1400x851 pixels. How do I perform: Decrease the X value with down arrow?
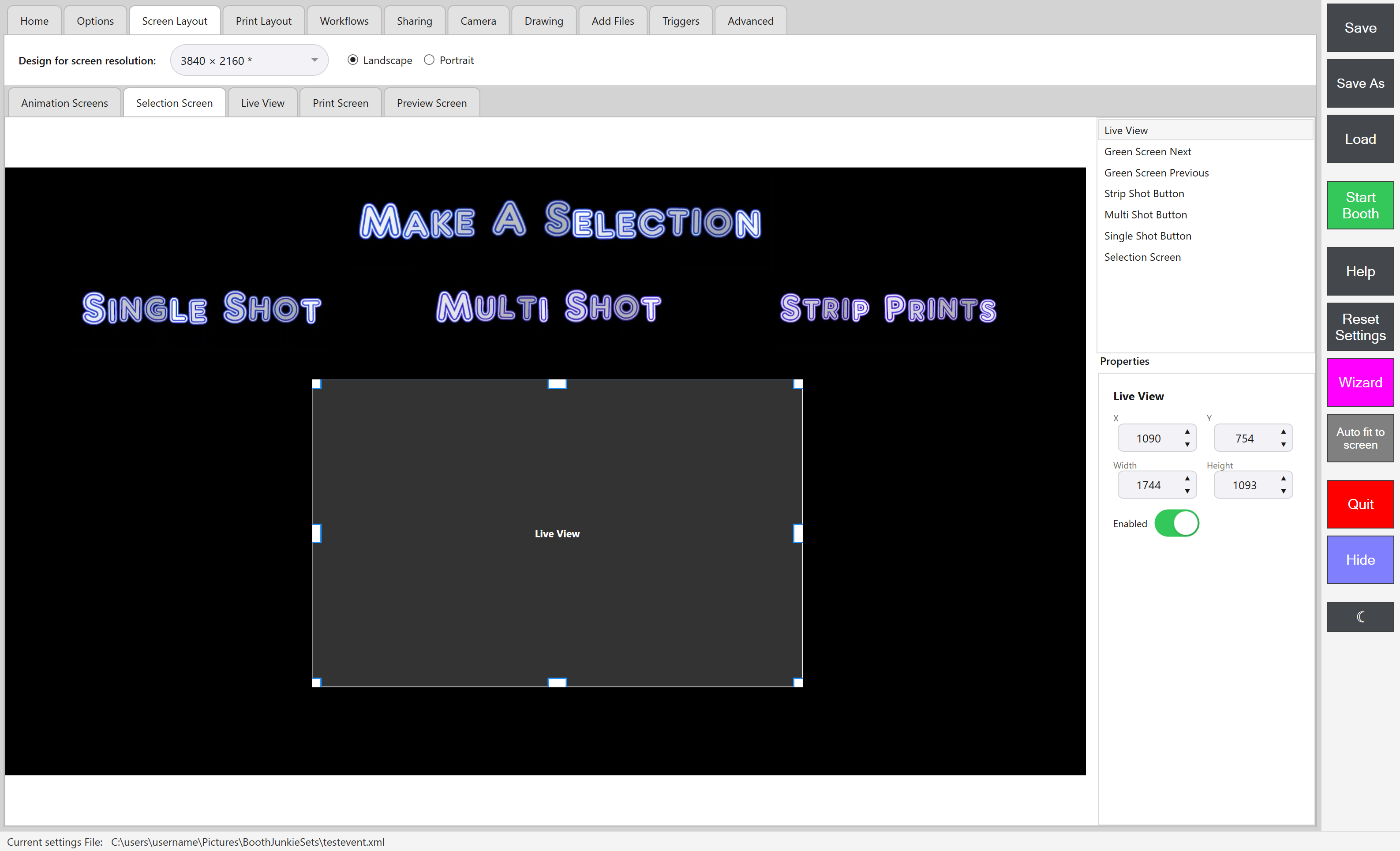coord(1187,445)
